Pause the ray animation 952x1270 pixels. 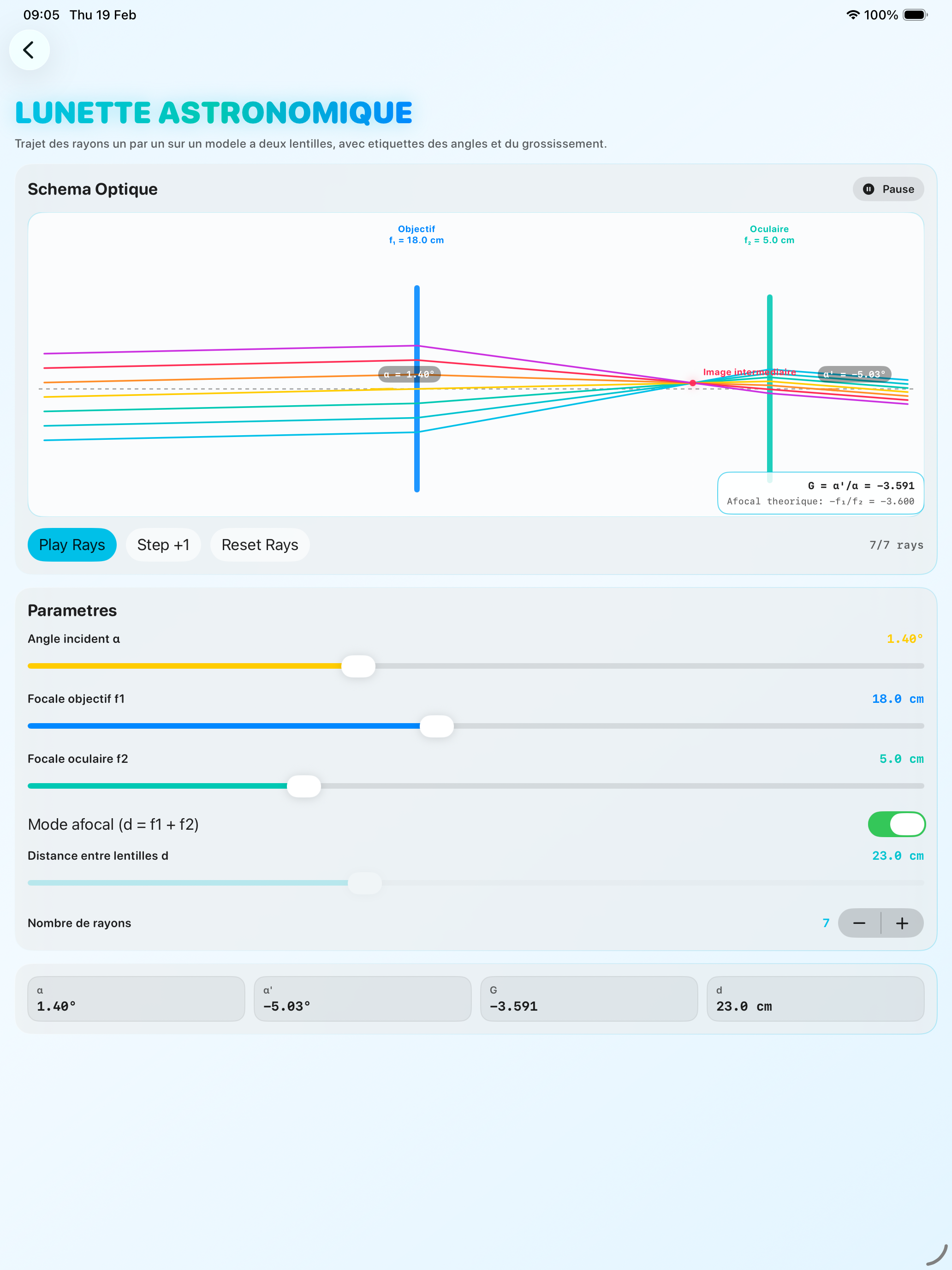tap(888, 190)
